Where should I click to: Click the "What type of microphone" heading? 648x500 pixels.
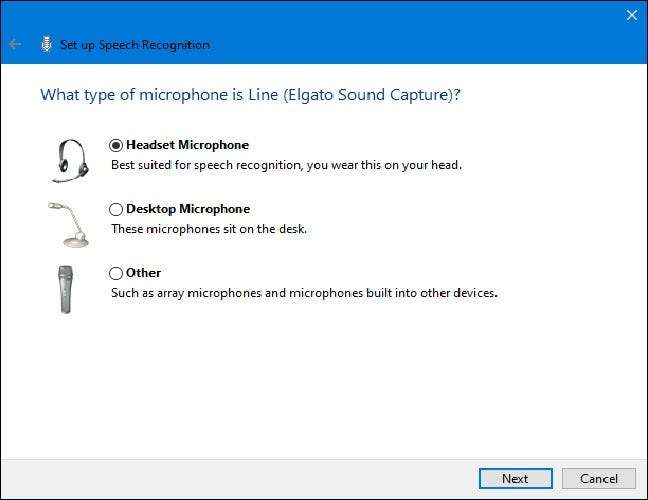coord(256,95)
